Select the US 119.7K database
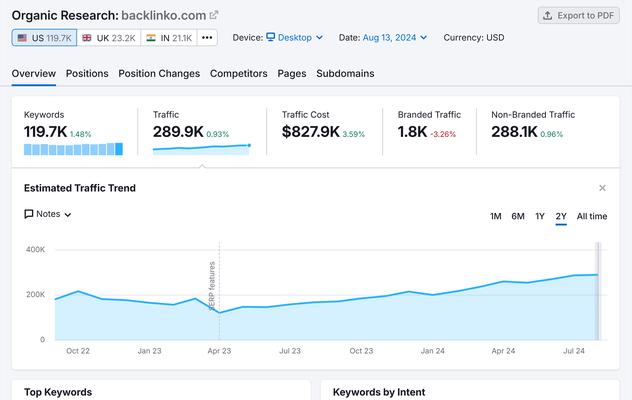Viewport: 632px width, 400px height. 44,38
